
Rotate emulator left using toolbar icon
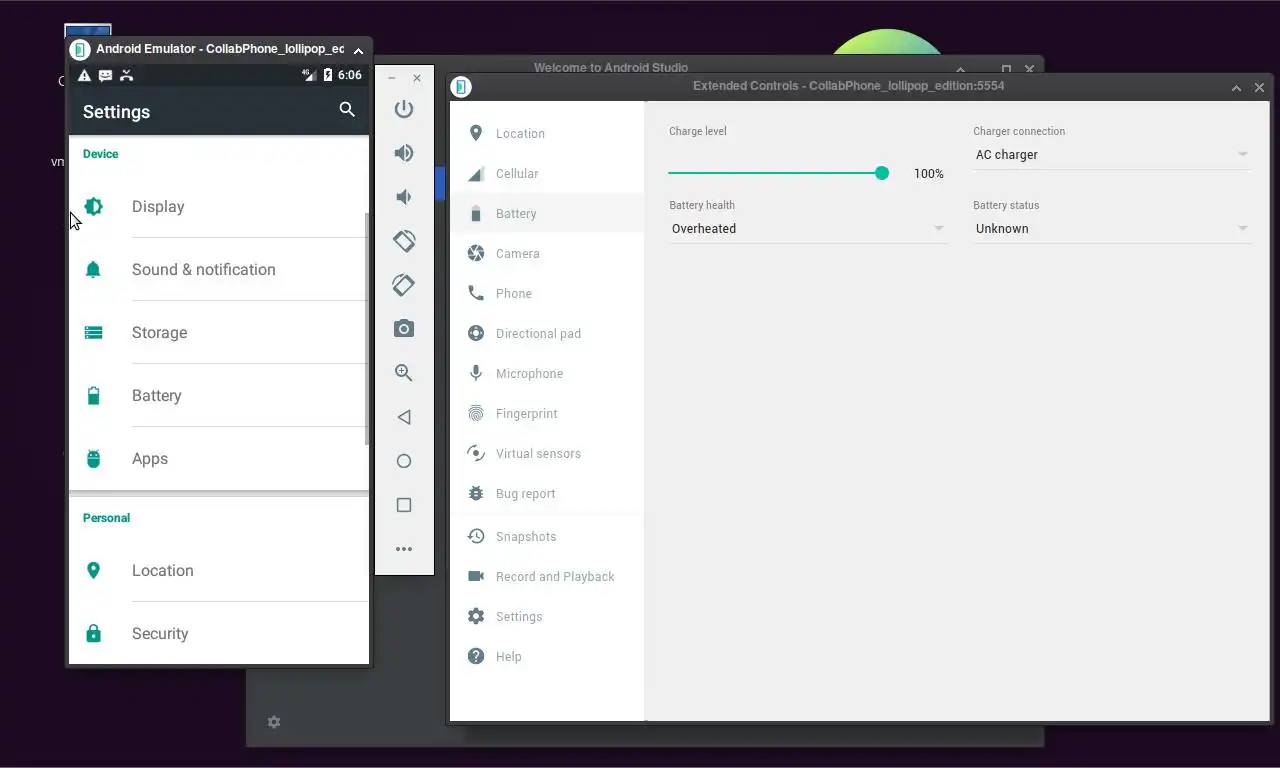point(404,241)
